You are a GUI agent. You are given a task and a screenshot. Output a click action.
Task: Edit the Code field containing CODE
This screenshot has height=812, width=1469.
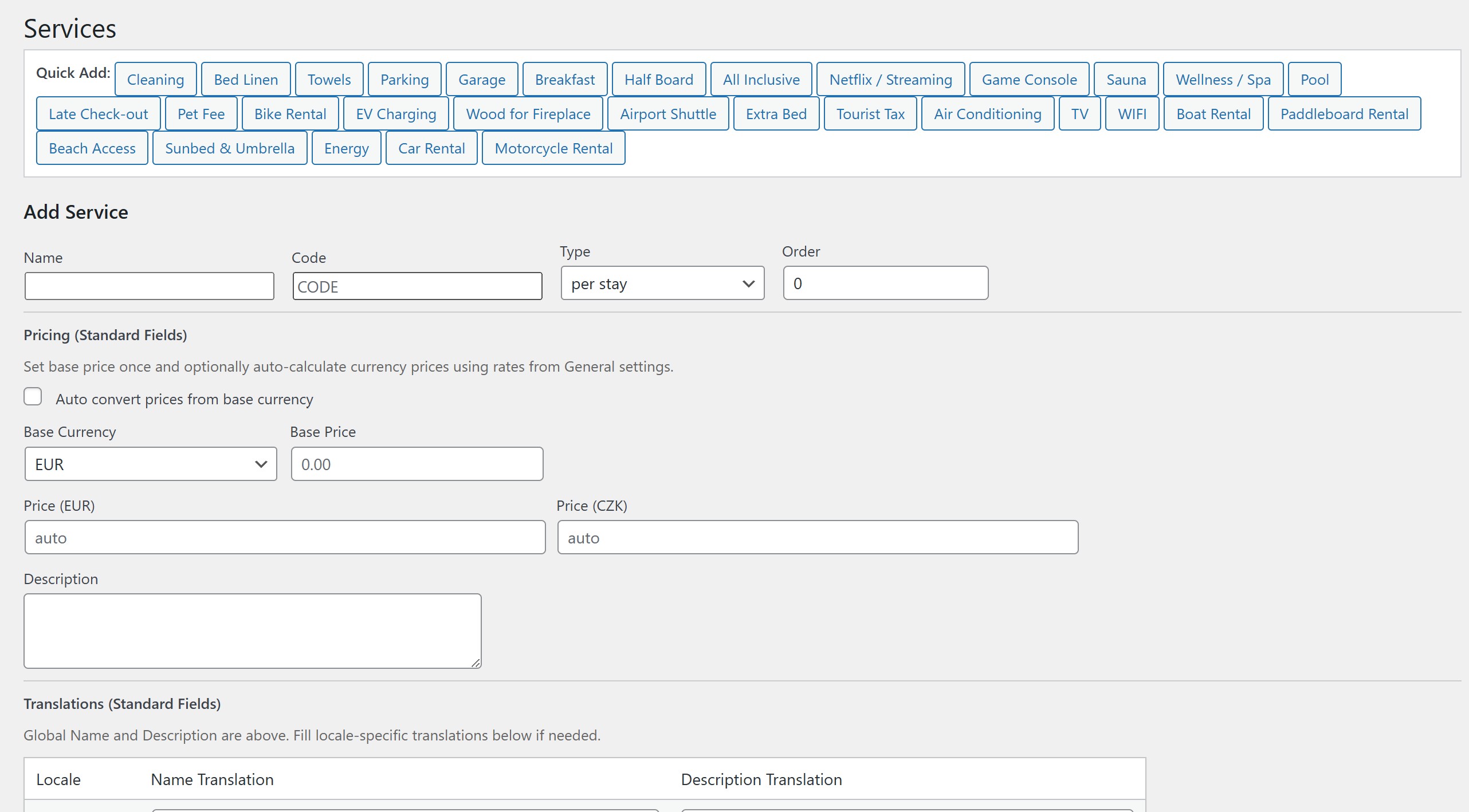coord(417,286)
